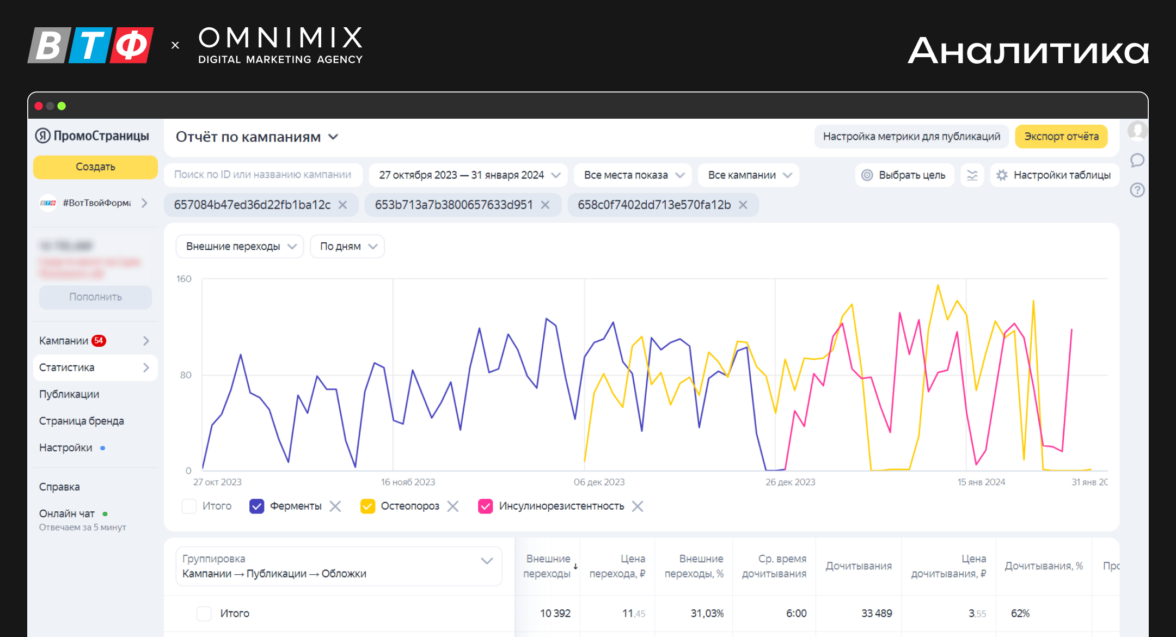Remove campaign filter chip 653b713a7b3800657633d951
Viewport: 1176px width, 637px height.
(x=545, y=205)
